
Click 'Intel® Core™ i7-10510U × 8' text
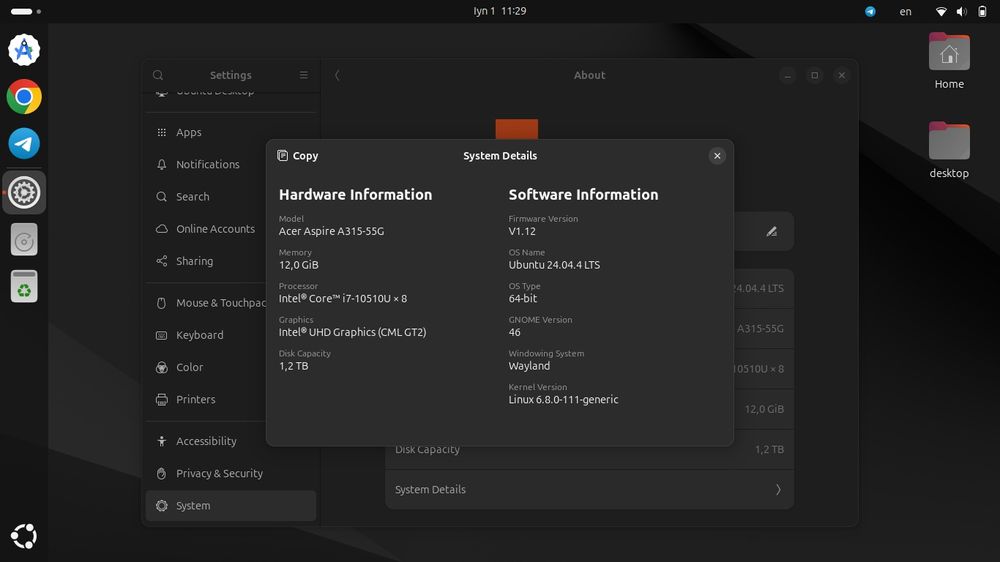[x=342, y=299]
